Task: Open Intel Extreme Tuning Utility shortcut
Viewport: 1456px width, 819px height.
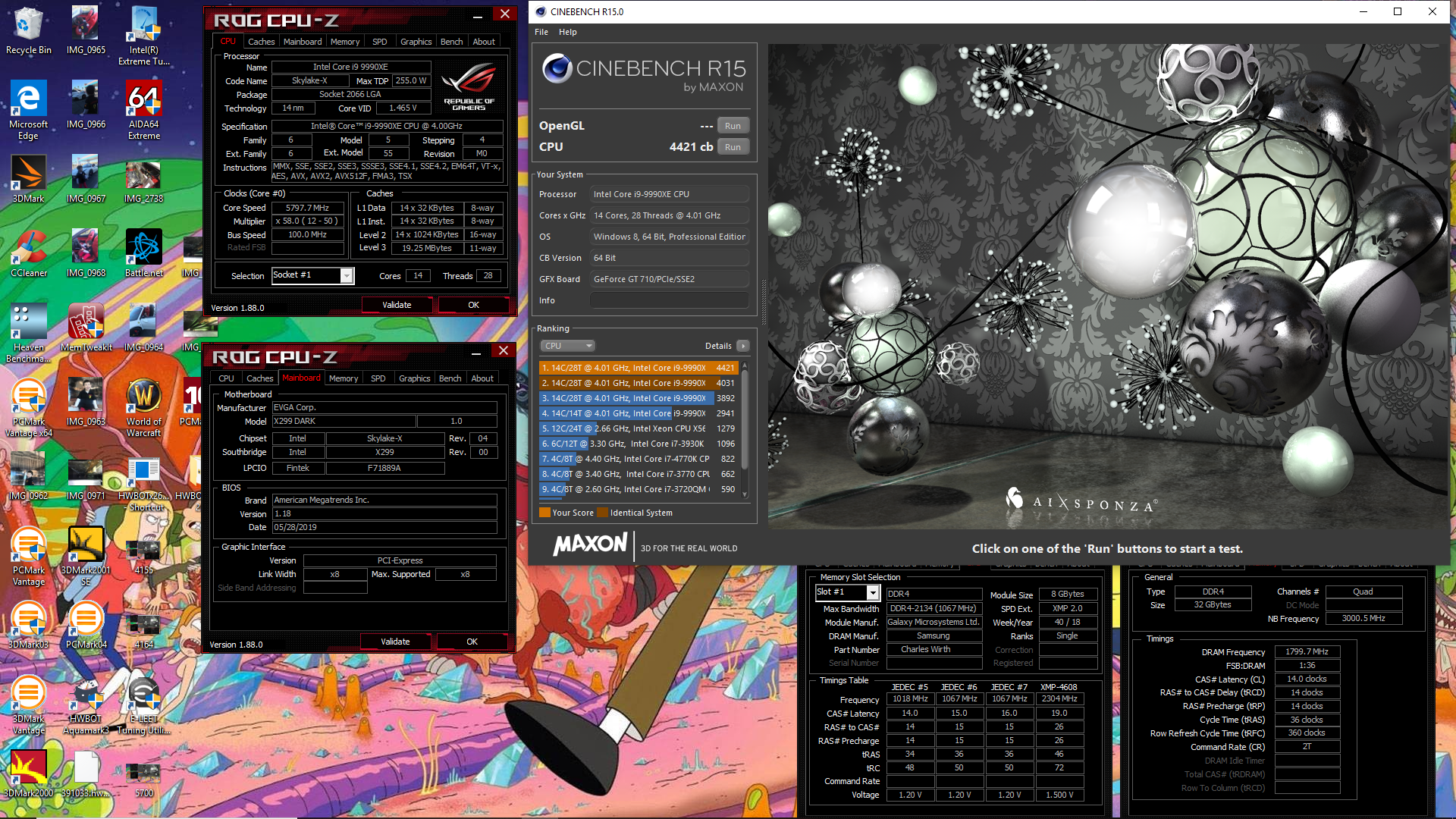Action: (144, 36)
